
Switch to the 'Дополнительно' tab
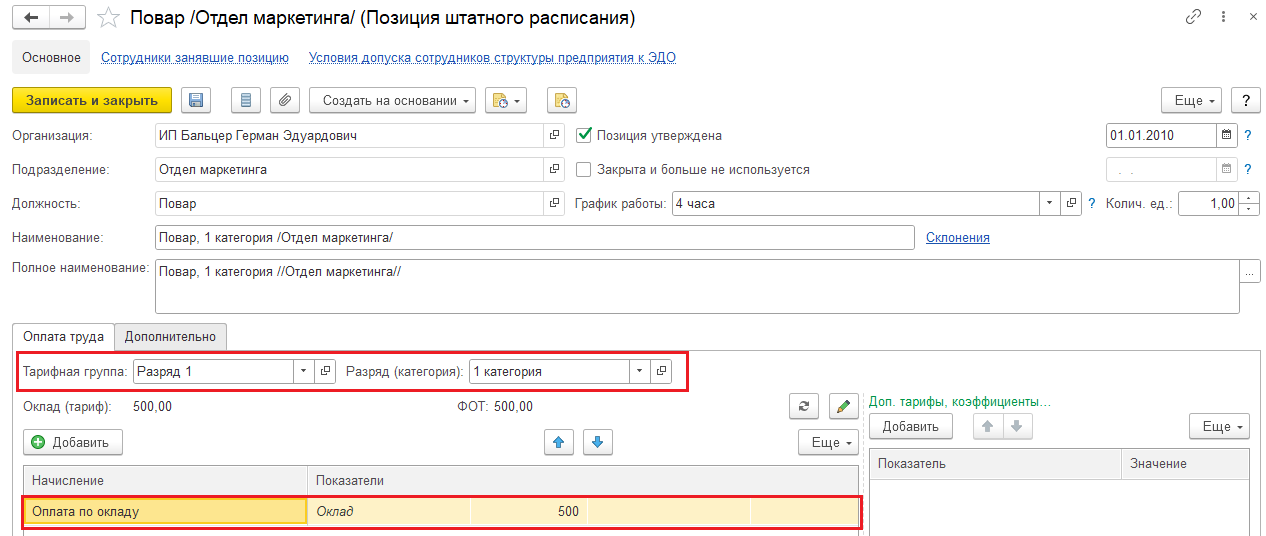(171, 336)
